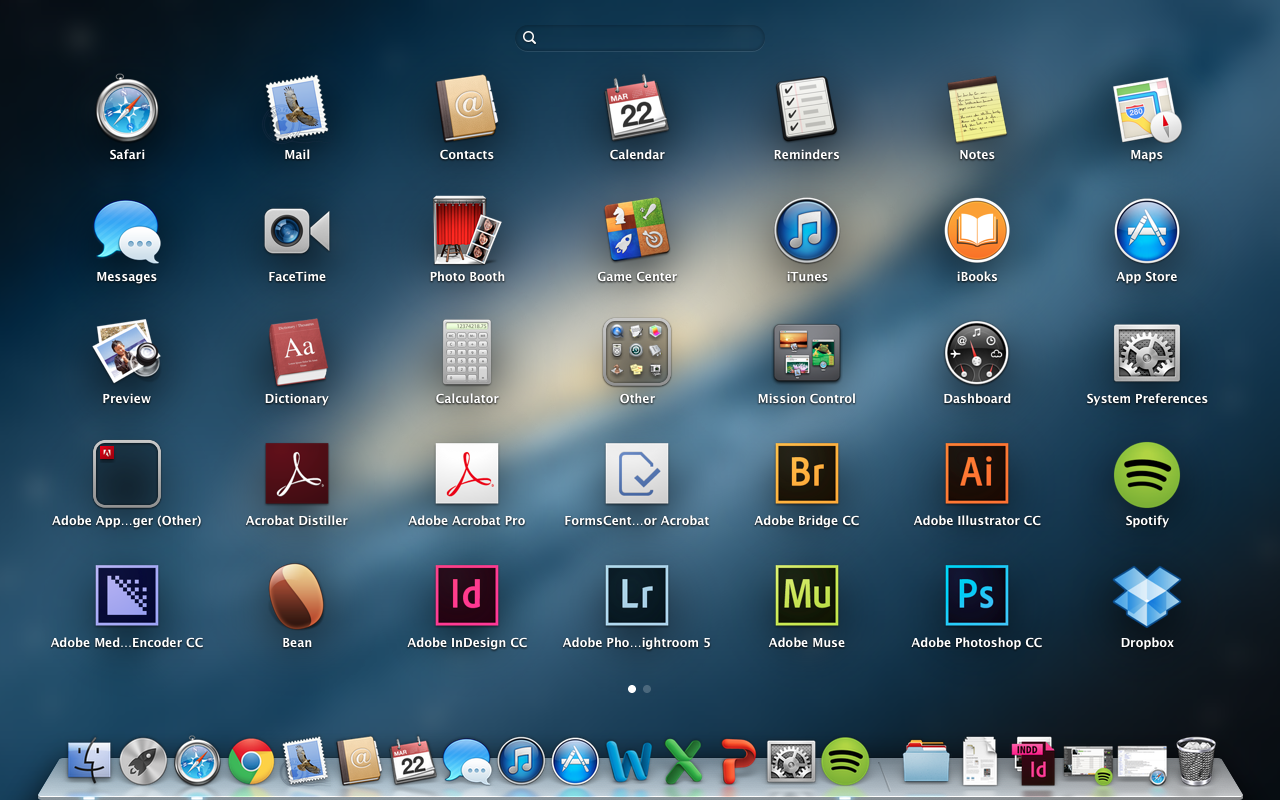Open Adobe Photoshop CC
Viewport: 1280px width, 800px height.
point(977,596)
